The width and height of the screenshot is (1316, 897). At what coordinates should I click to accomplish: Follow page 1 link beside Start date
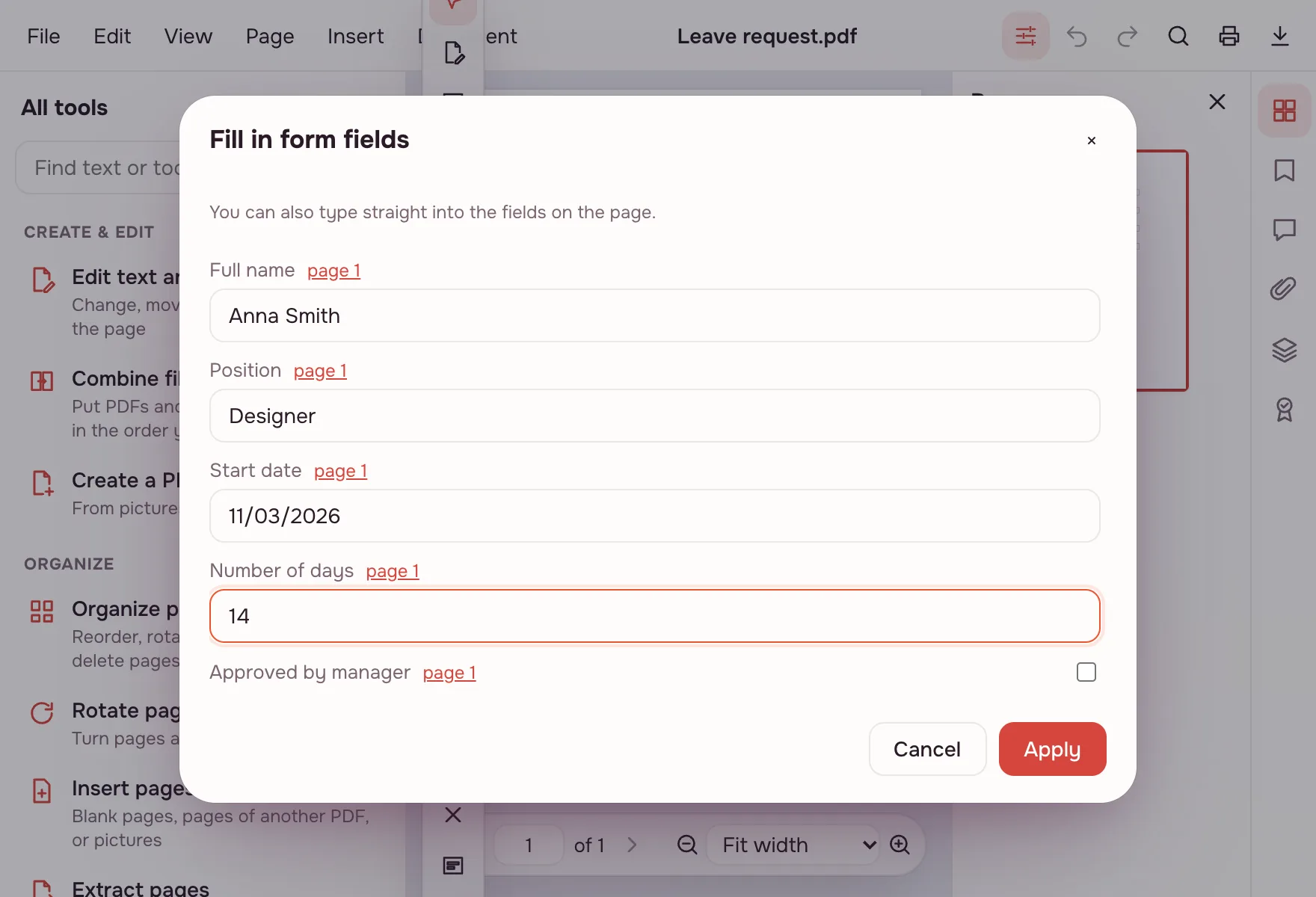coord(340,471)
